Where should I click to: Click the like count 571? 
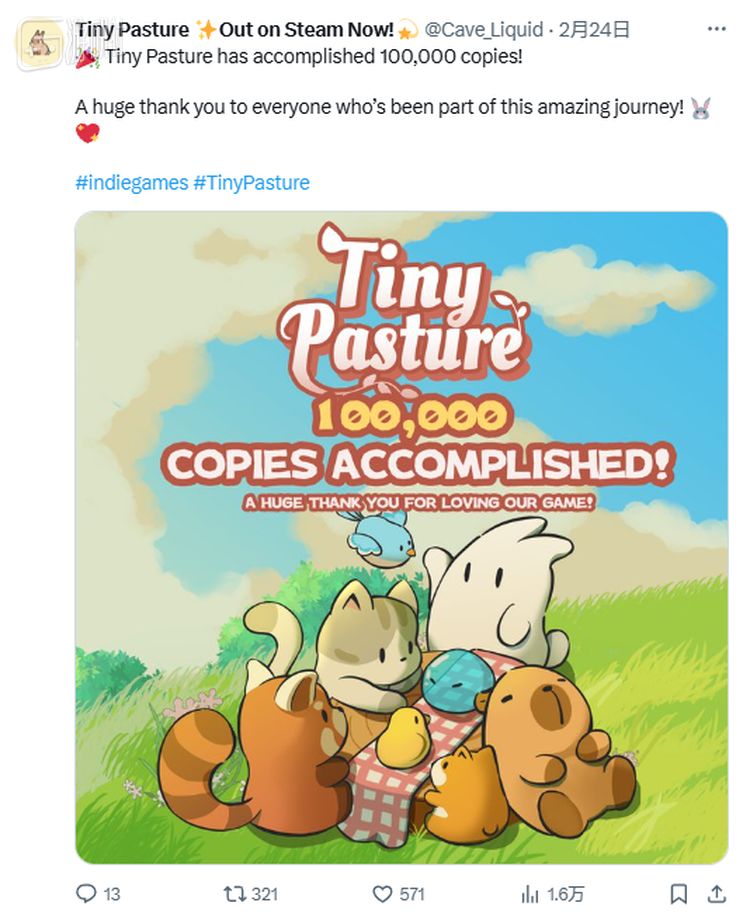[x=412, y=894]
